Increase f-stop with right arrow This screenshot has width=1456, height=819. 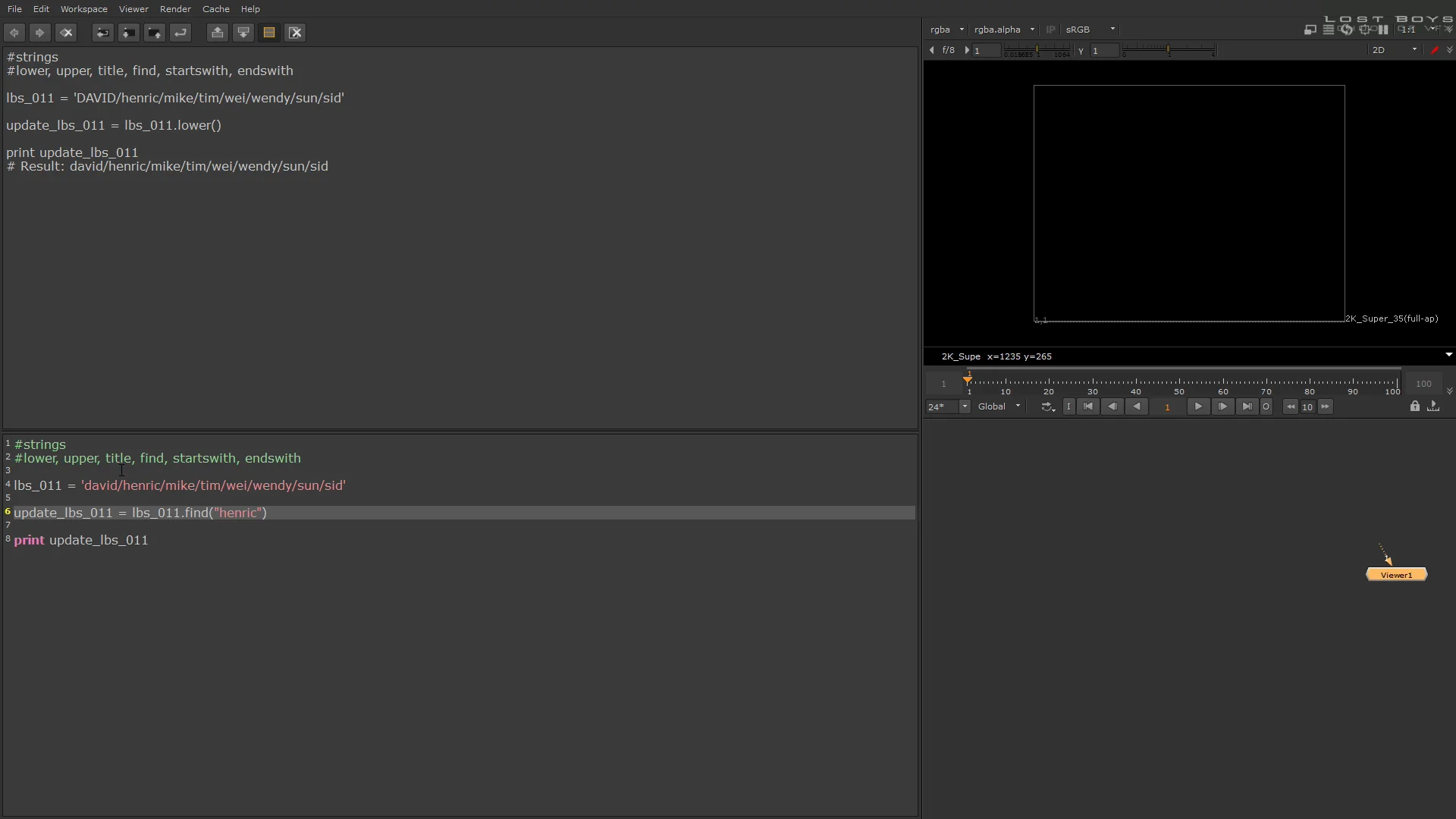click(967, 50)
